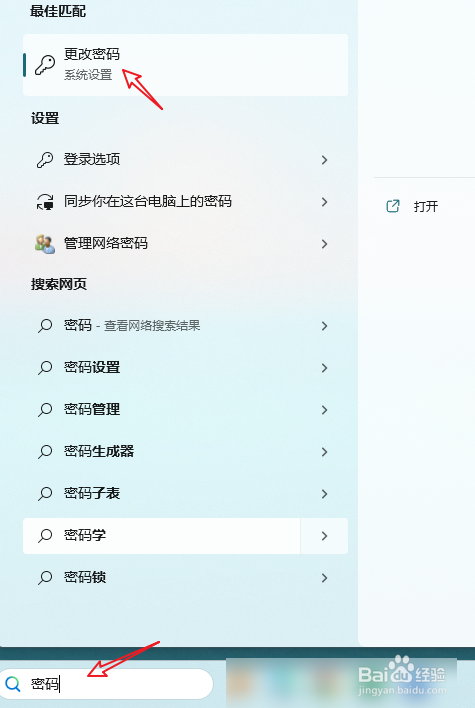Open 同步你在这台电脑上的密码 setting

pos(185,201)
